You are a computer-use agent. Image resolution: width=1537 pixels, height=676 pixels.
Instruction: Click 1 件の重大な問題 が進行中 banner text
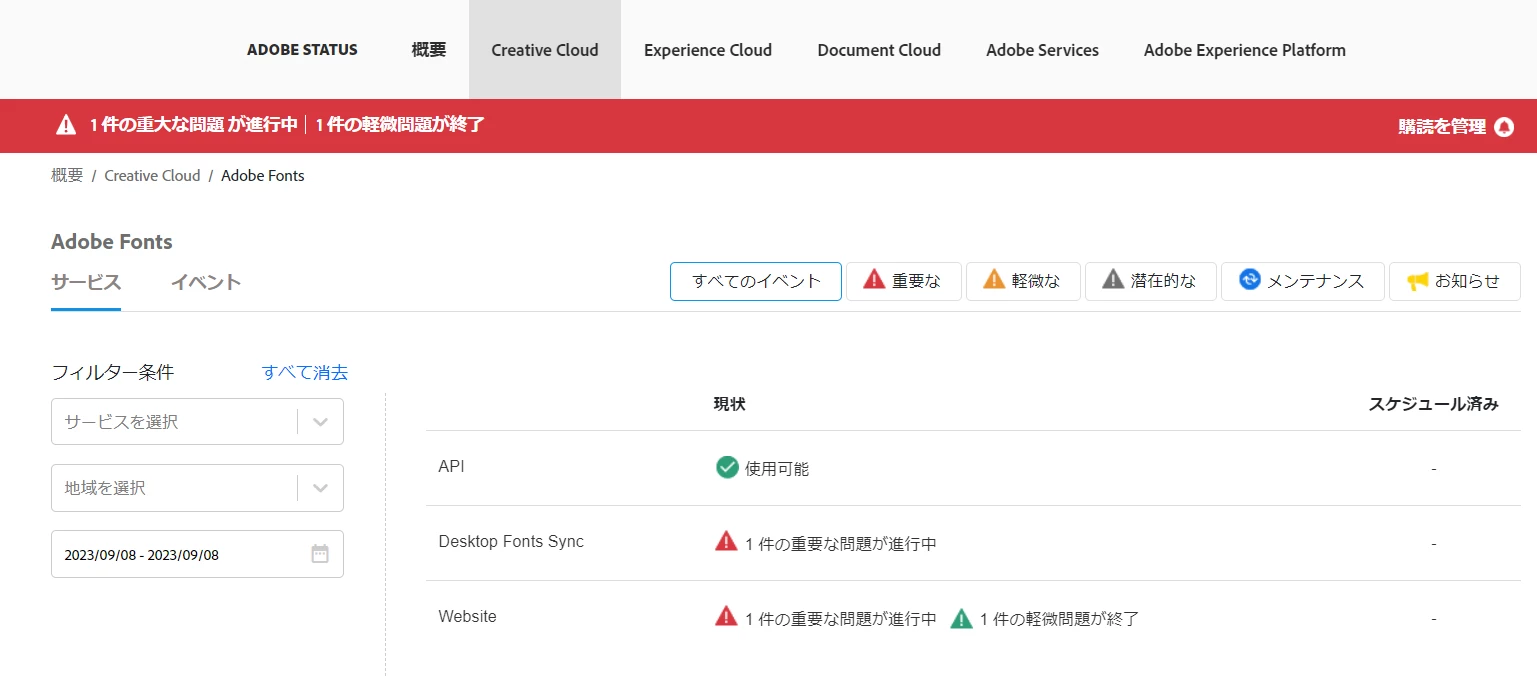194,125
